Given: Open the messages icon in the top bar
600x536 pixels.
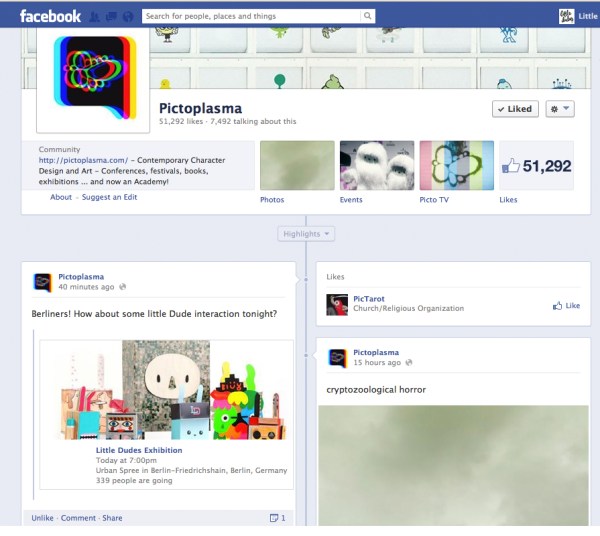Looking at the screenshot, I should [x=110, y=16].
